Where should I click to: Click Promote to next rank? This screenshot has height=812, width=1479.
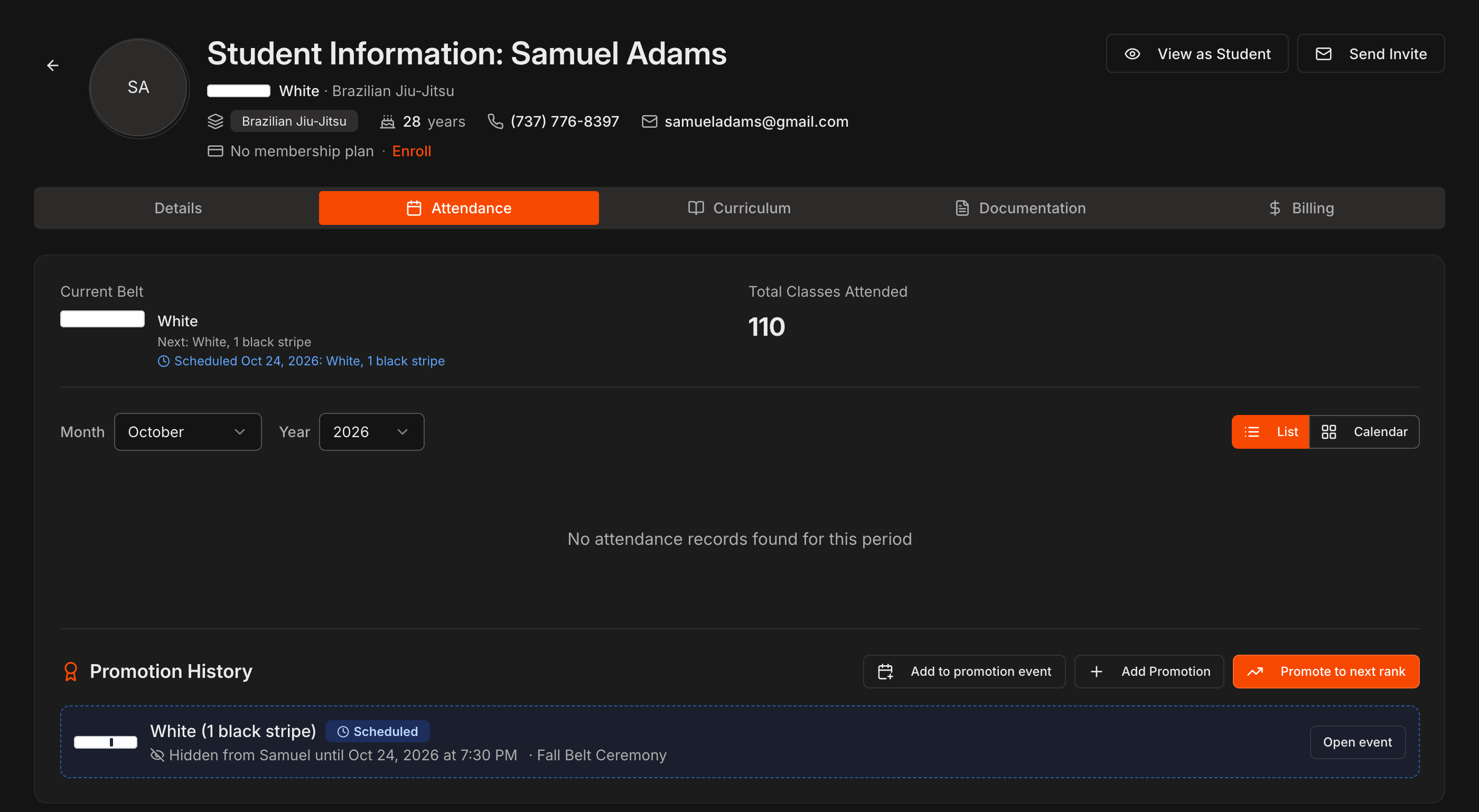(x=1326, y=672)
